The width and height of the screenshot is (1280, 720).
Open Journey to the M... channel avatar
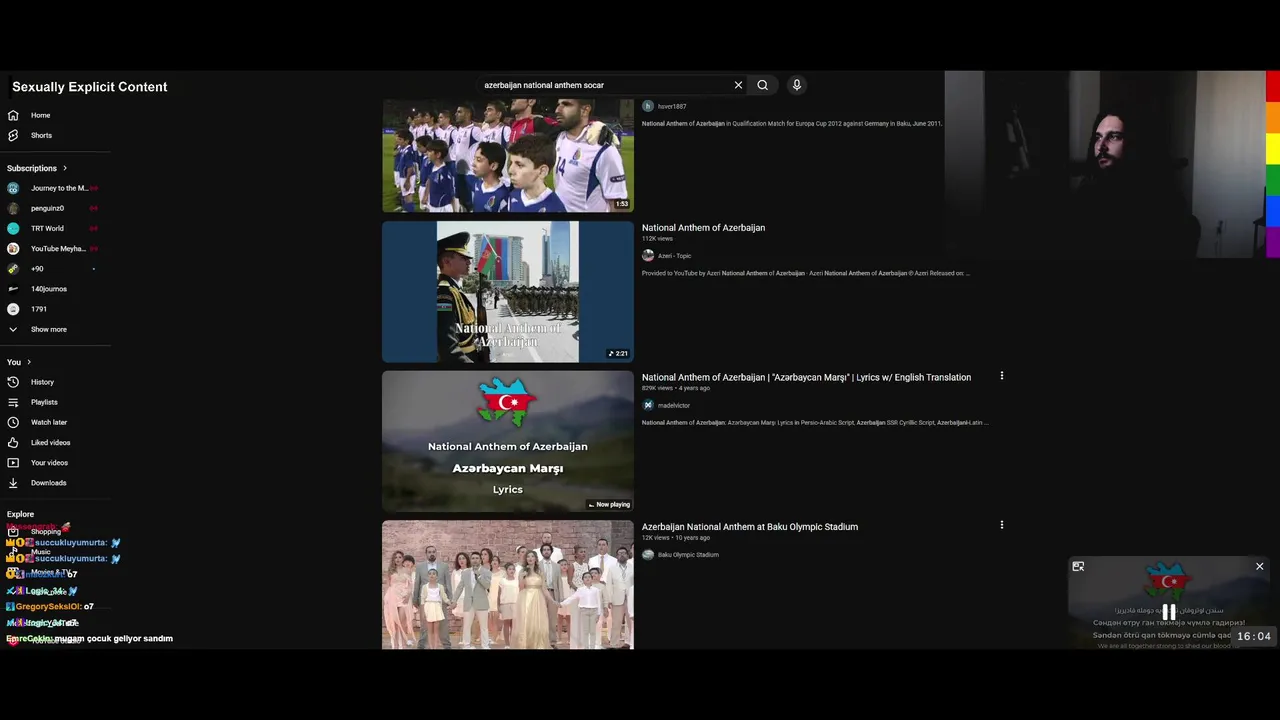[13, 188]
